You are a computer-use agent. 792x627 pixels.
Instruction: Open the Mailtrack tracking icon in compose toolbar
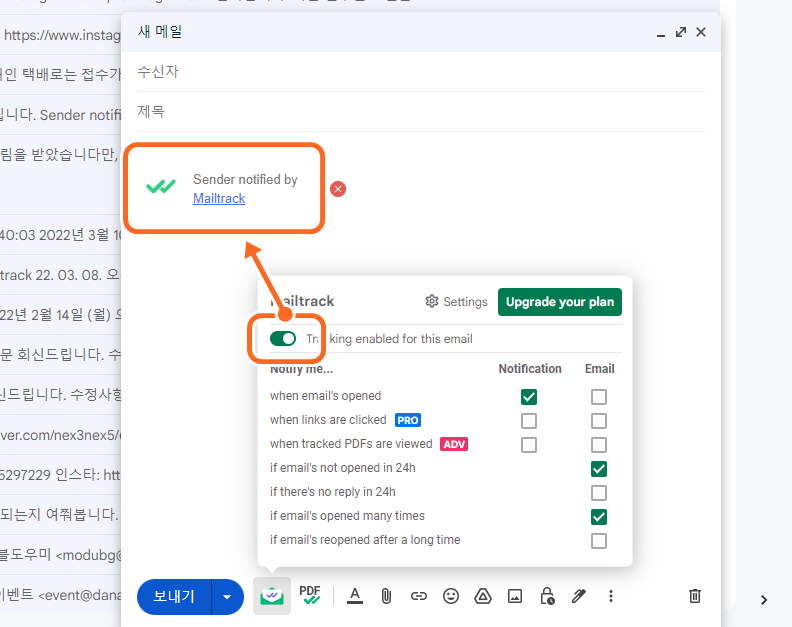272,596
